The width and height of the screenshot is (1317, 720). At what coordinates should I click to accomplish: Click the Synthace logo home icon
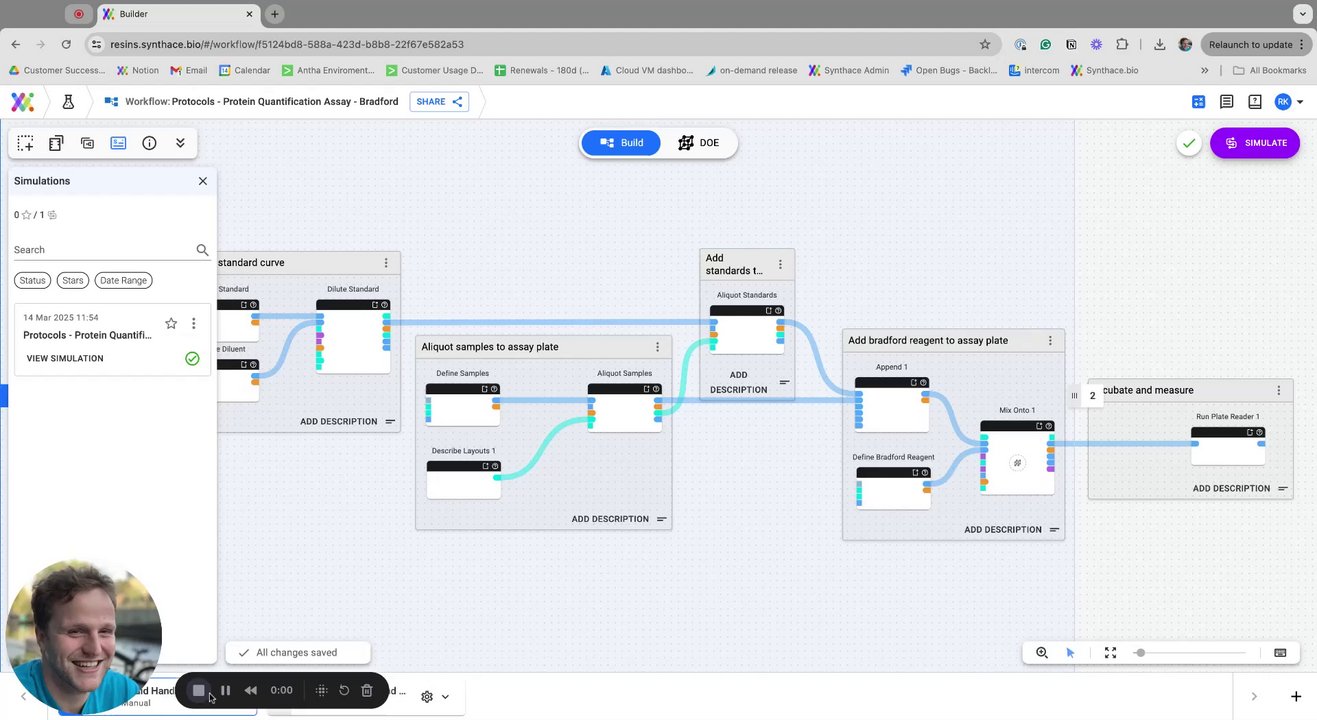[22, 102]
